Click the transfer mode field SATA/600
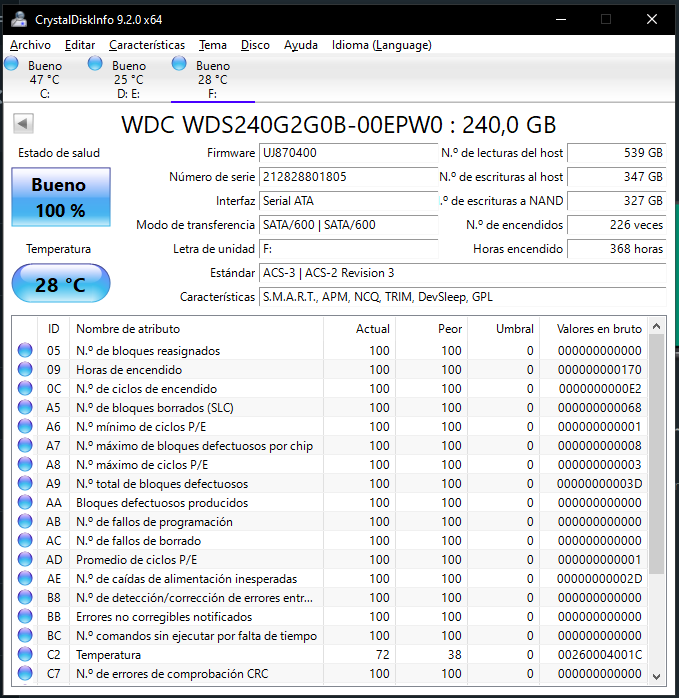The image size is (679, 698). click(349, 225)
